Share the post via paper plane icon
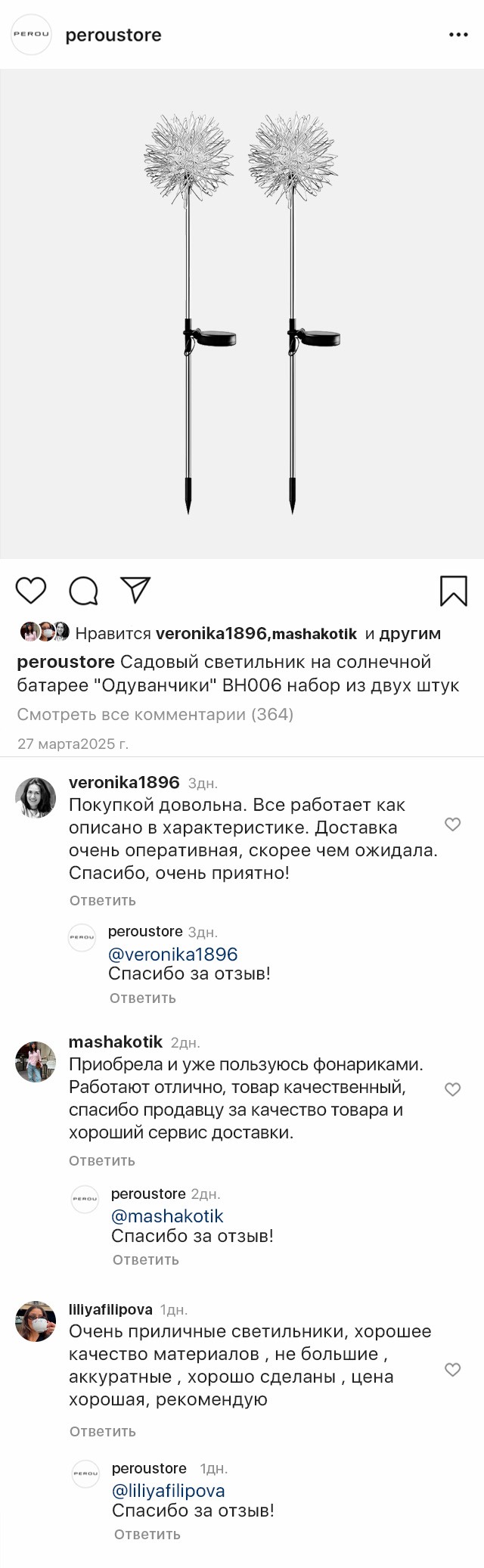 136,590
